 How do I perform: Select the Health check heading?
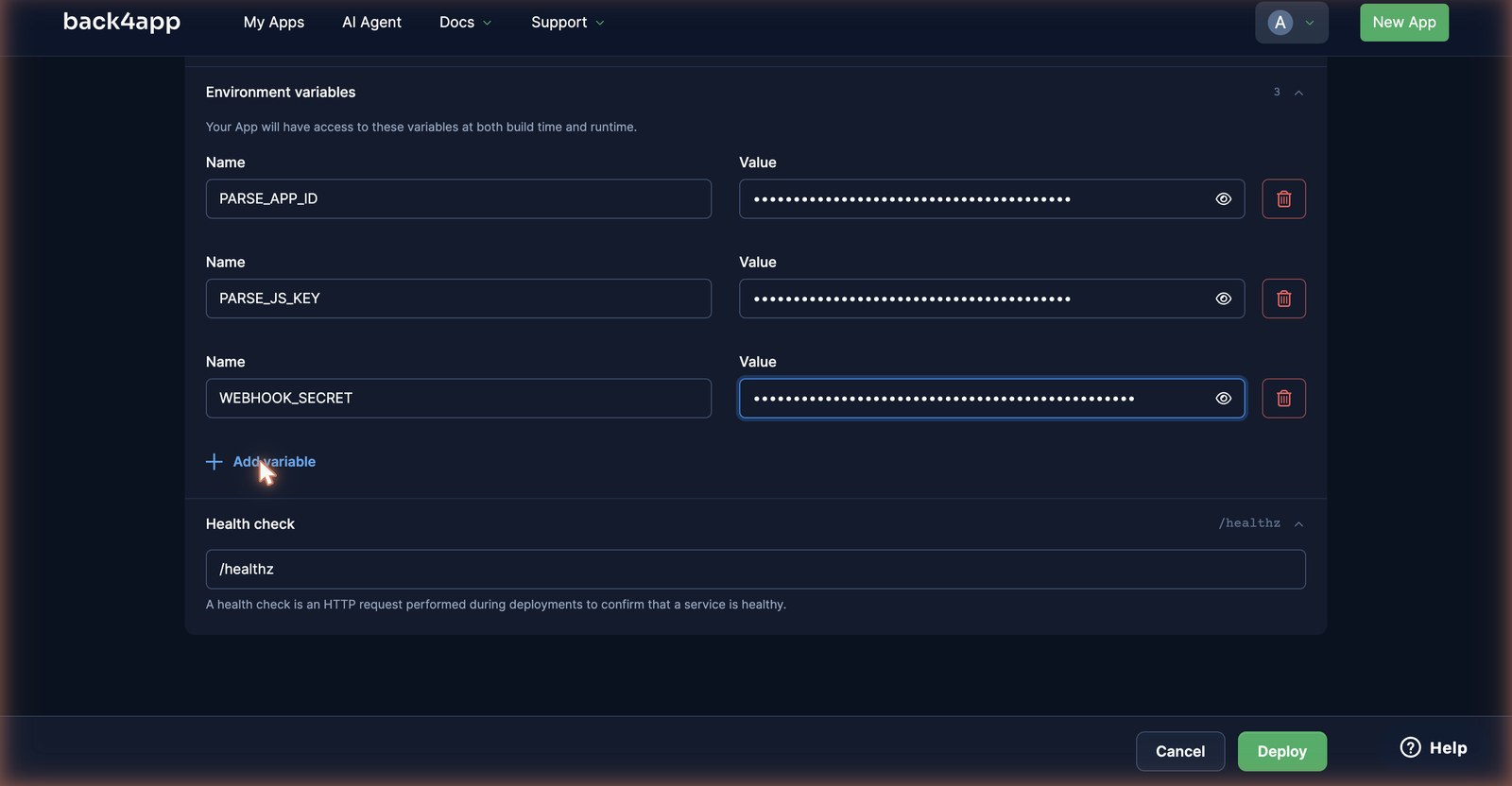250,524
